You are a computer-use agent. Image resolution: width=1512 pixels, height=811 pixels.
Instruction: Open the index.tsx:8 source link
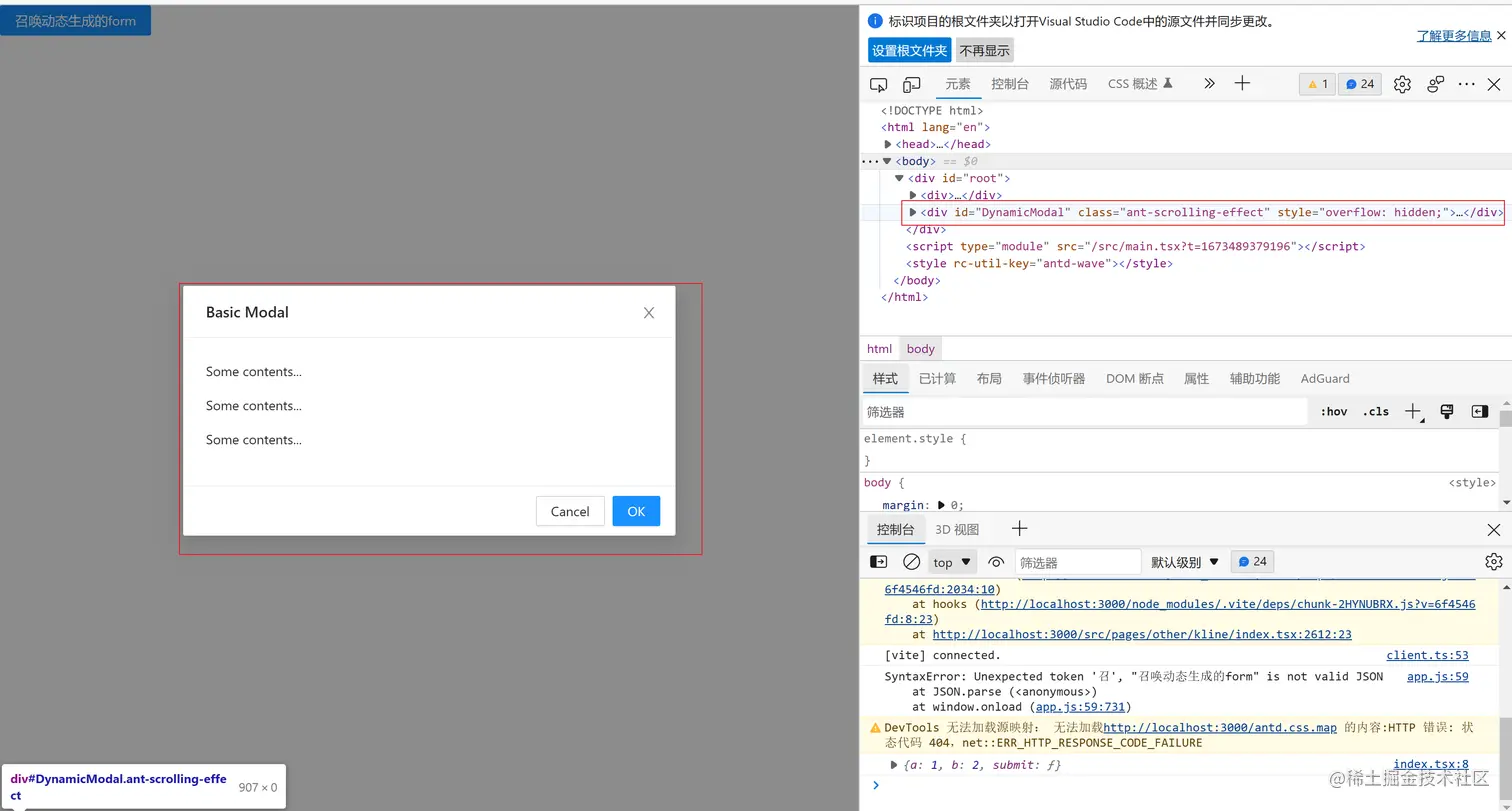[x=1431, y=764]
